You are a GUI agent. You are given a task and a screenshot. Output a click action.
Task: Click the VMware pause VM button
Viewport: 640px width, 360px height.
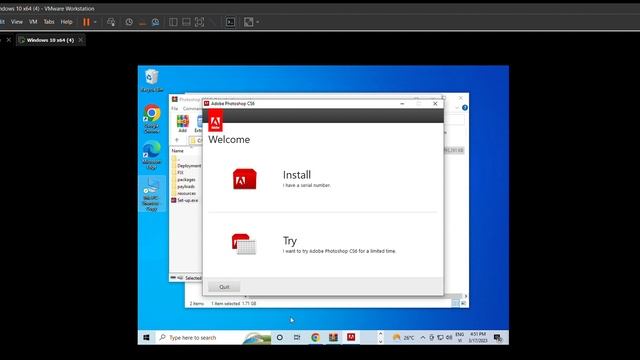[x=86, y=22]
